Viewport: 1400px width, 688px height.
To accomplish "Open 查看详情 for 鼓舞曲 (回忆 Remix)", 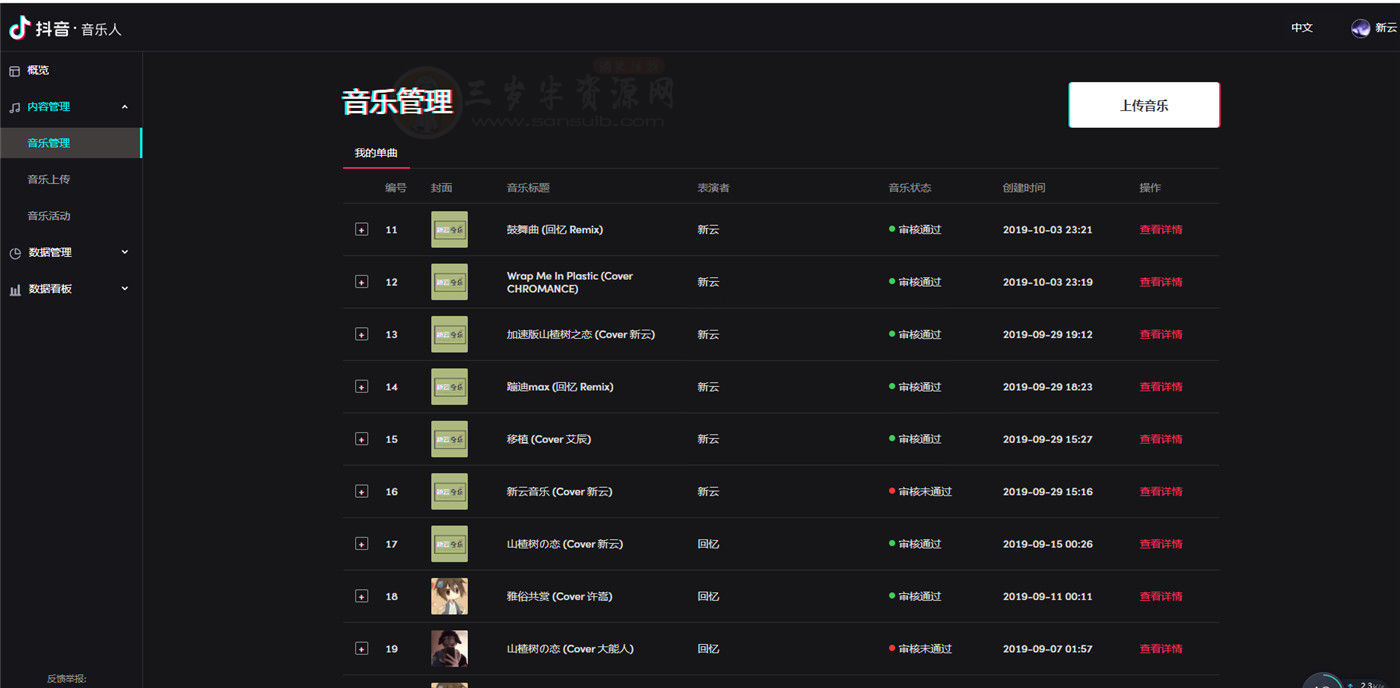I will pyautogui.click(x=1160, y=230).
